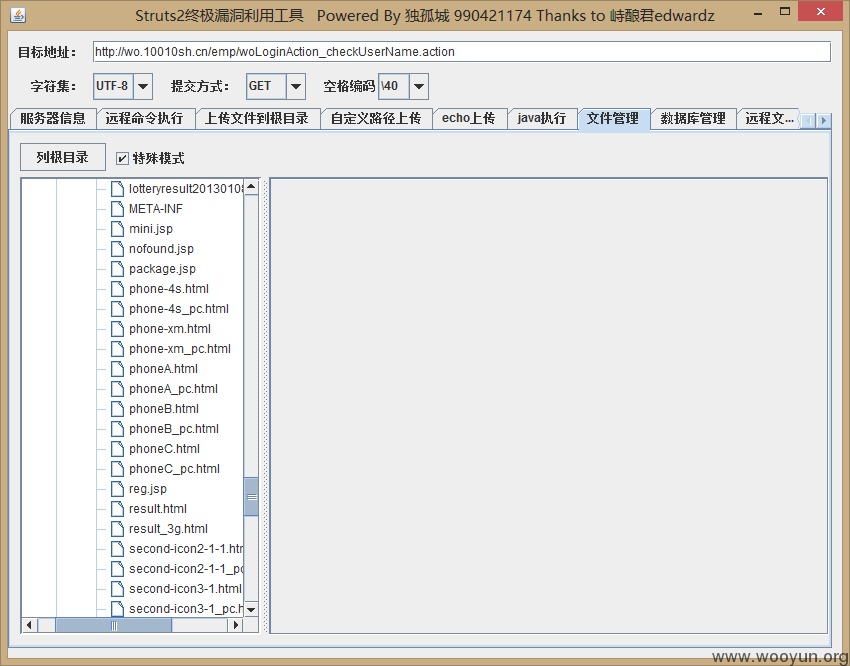Viewport: 850px width, 666px height.
Task: Select the META-INF entry
Action: tap(156, 209)
